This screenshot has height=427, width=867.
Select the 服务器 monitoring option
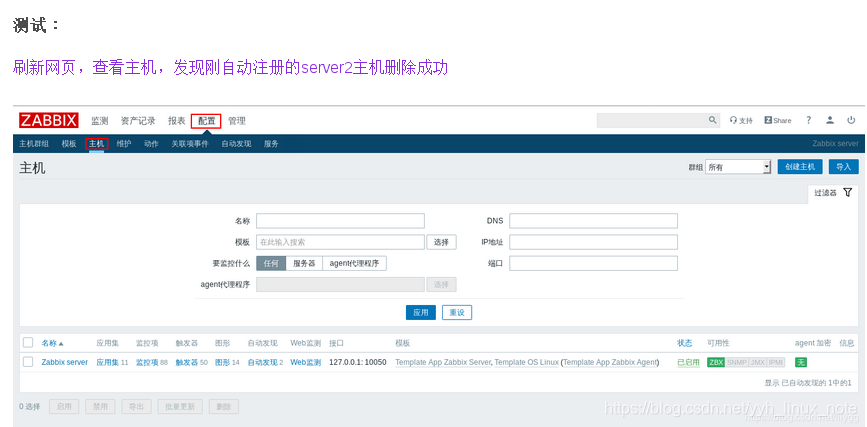(x=304, y=263)
